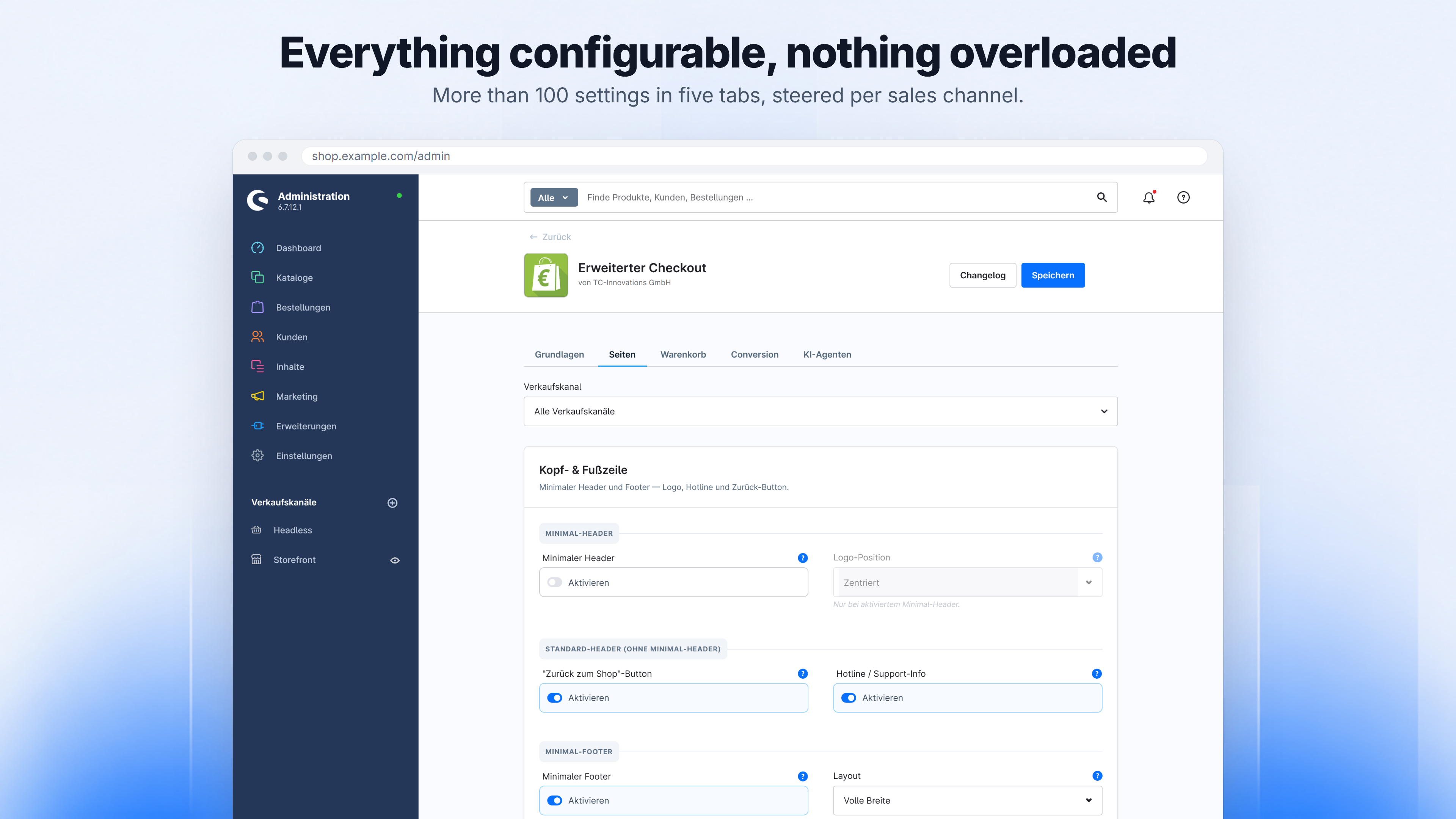The height and width of the screenshot is (819, 1456).
Task: Click the Erweiterter Checkout plugin icon
Action: (546, 275)
